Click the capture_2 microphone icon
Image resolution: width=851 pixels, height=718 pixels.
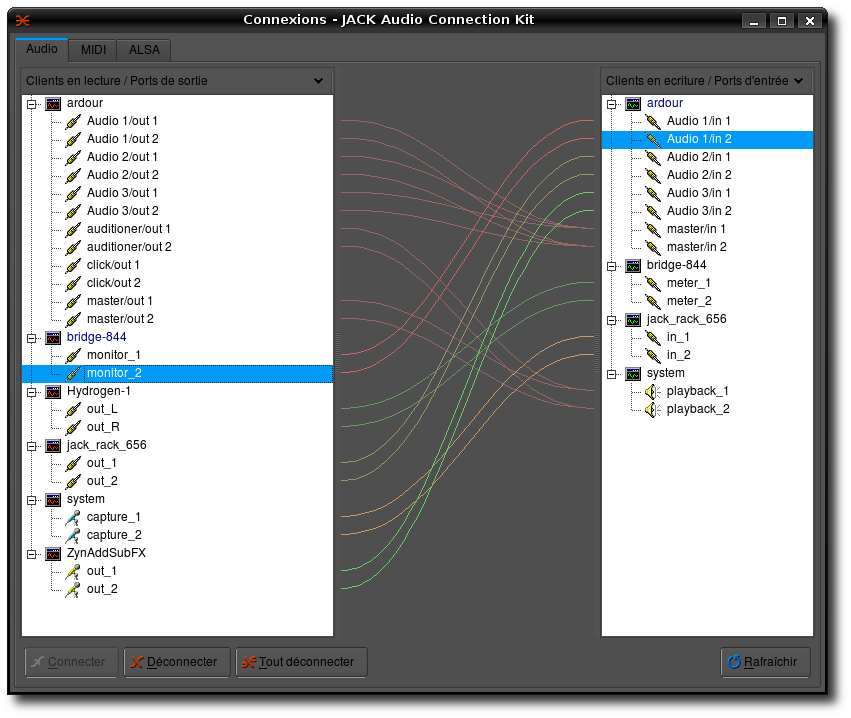(x=73, y=535)
